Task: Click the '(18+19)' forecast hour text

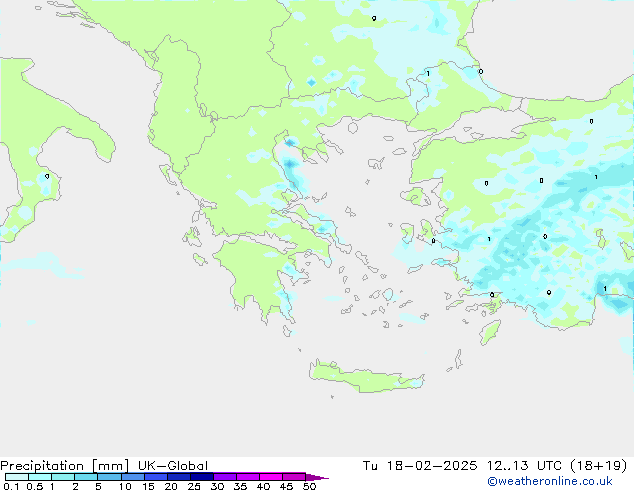Action: click(599, 466)
